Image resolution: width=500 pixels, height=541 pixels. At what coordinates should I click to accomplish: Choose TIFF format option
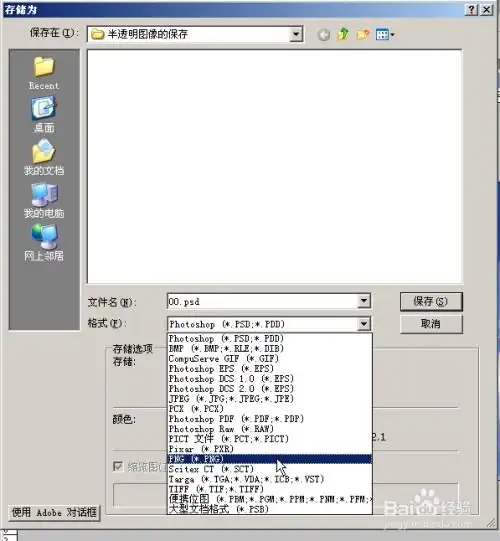(x=269, y=489)
